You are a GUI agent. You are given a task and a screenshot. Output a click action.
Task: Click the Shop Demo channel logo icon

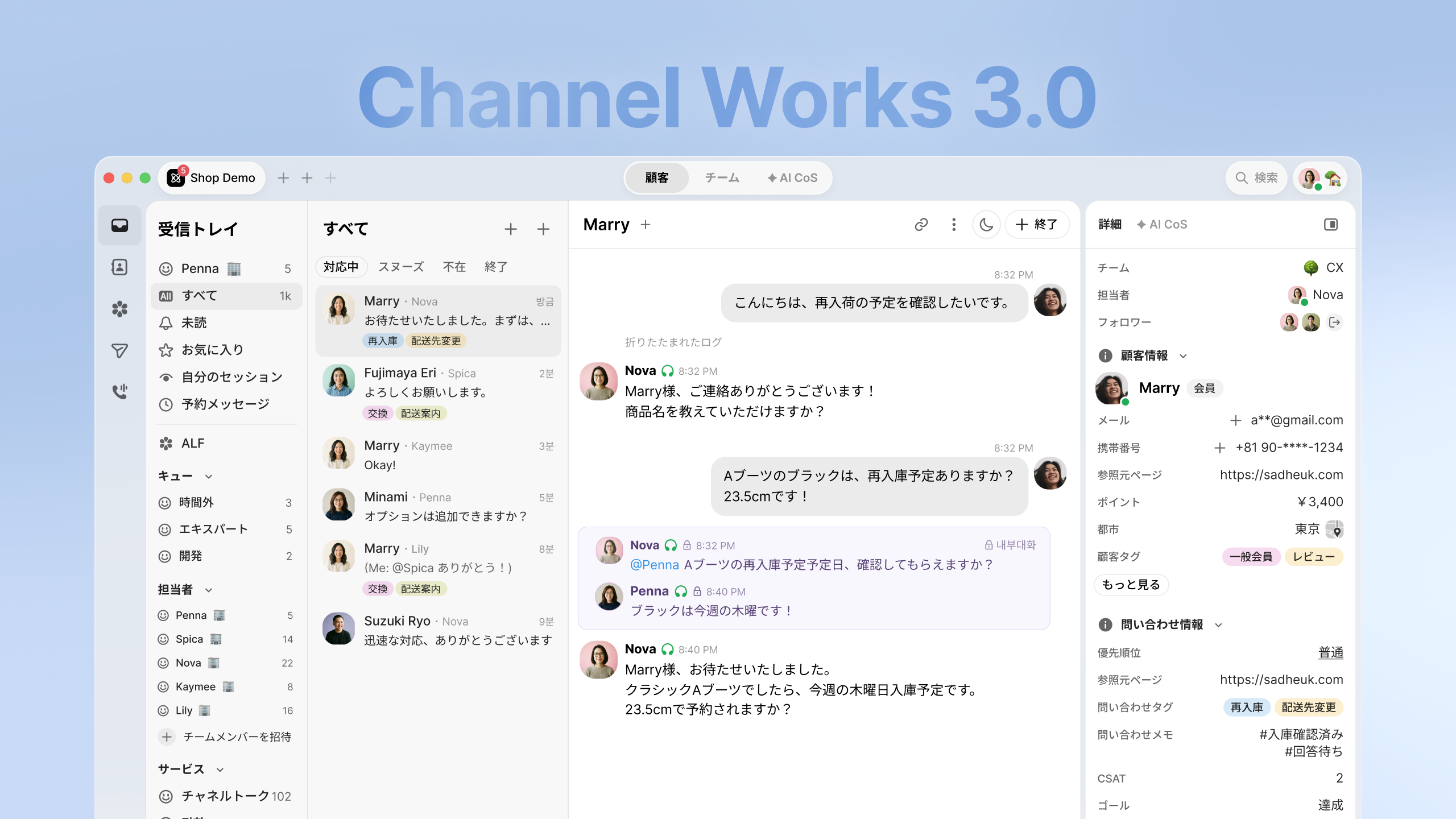point(176,178)
